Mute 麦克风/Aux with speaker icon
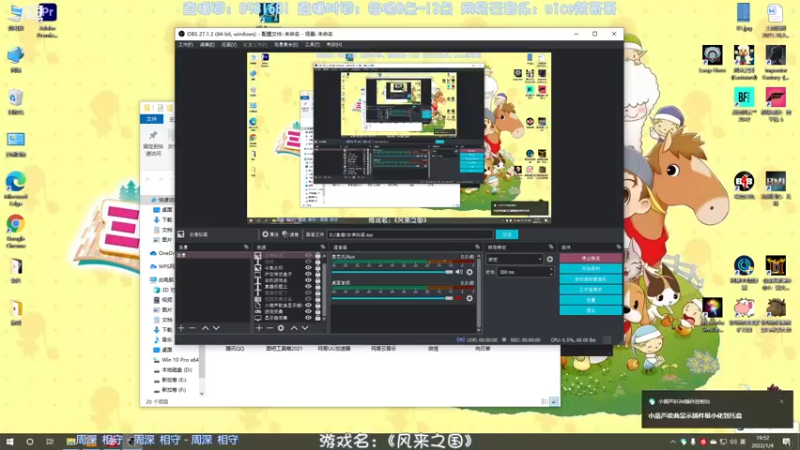800x450 pixels. coord(459,272)
